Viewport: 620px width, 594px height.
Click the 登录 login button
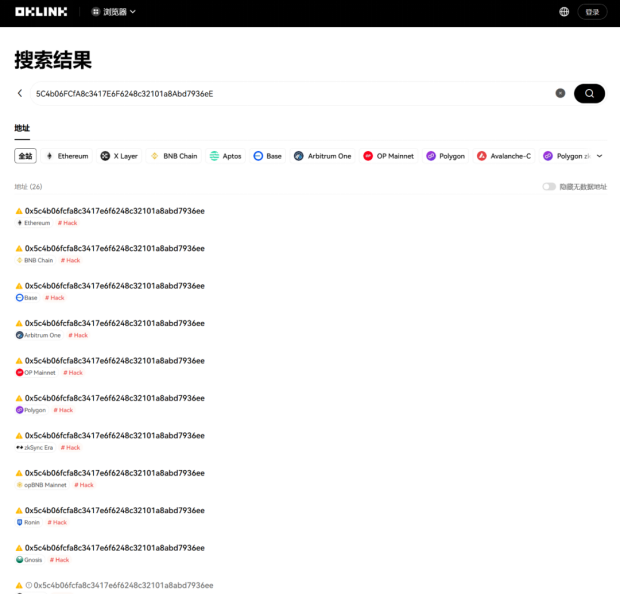click(592, 12)
